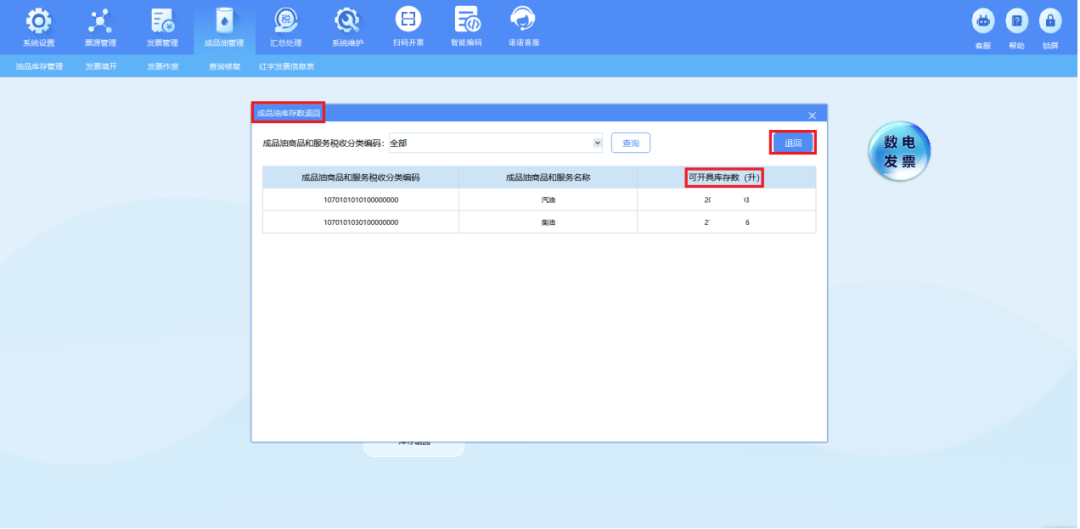Open 汇总处理 tax icon
1080x529 pixels.
(286, 21)
